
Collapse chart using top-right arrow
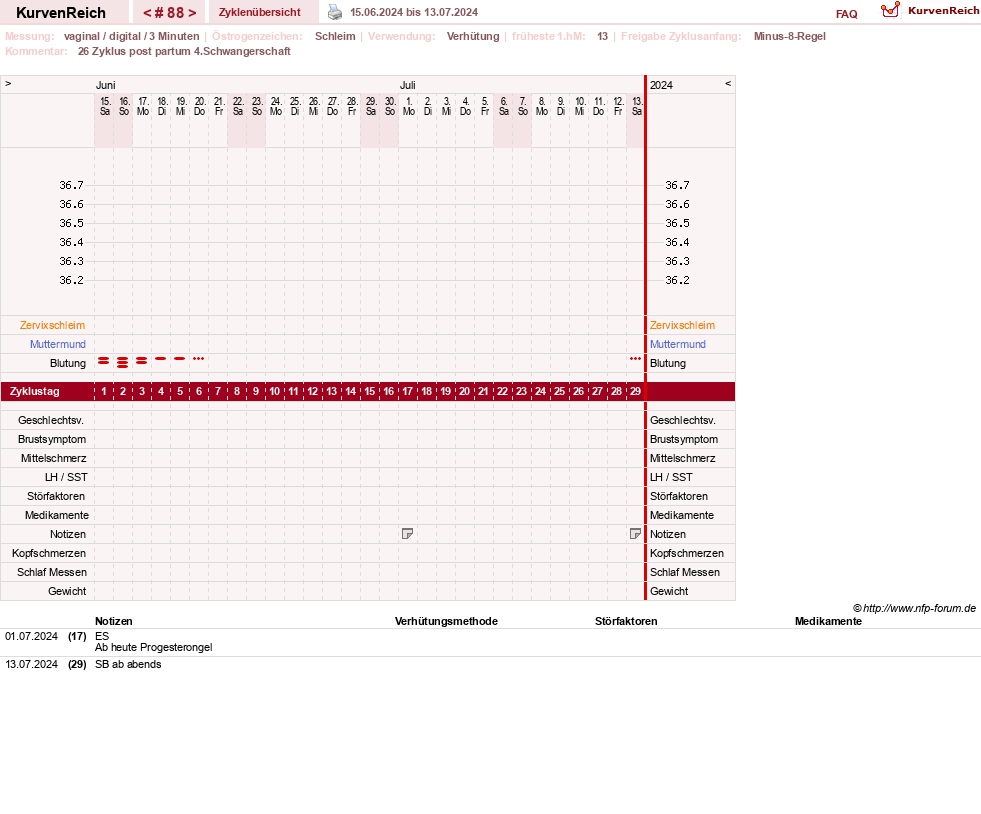pyautogui.click(x=728, y=83)
